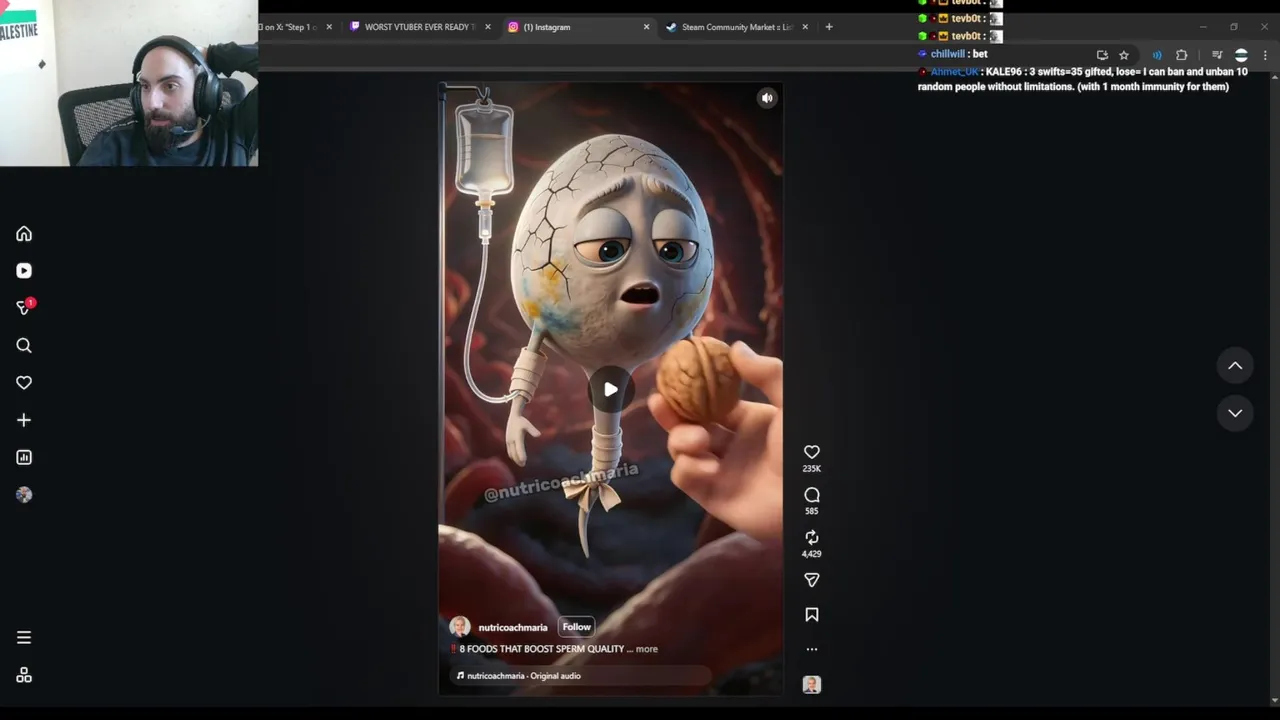Open 'nutricoachmaria · Original audio' link

pos(524,676)
